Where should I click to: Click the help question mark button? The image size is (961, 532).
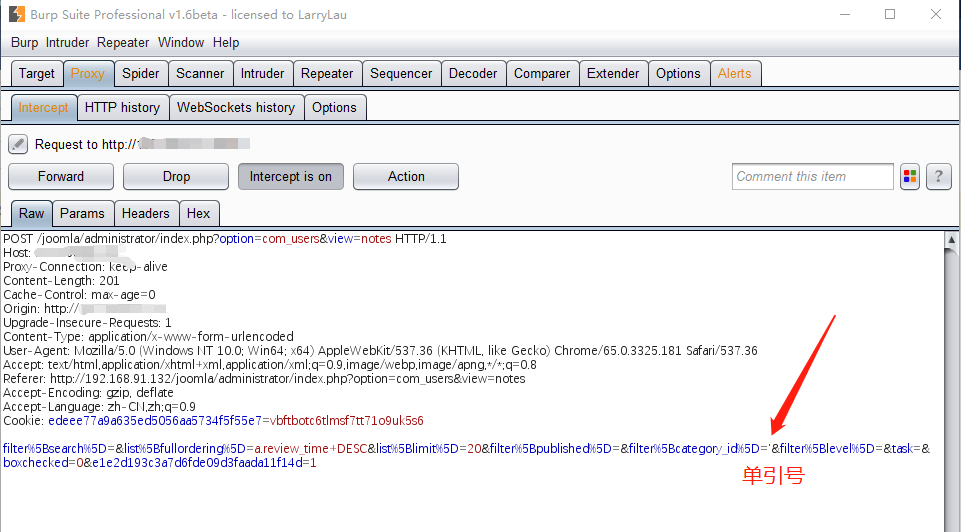[x=938, y=177]
